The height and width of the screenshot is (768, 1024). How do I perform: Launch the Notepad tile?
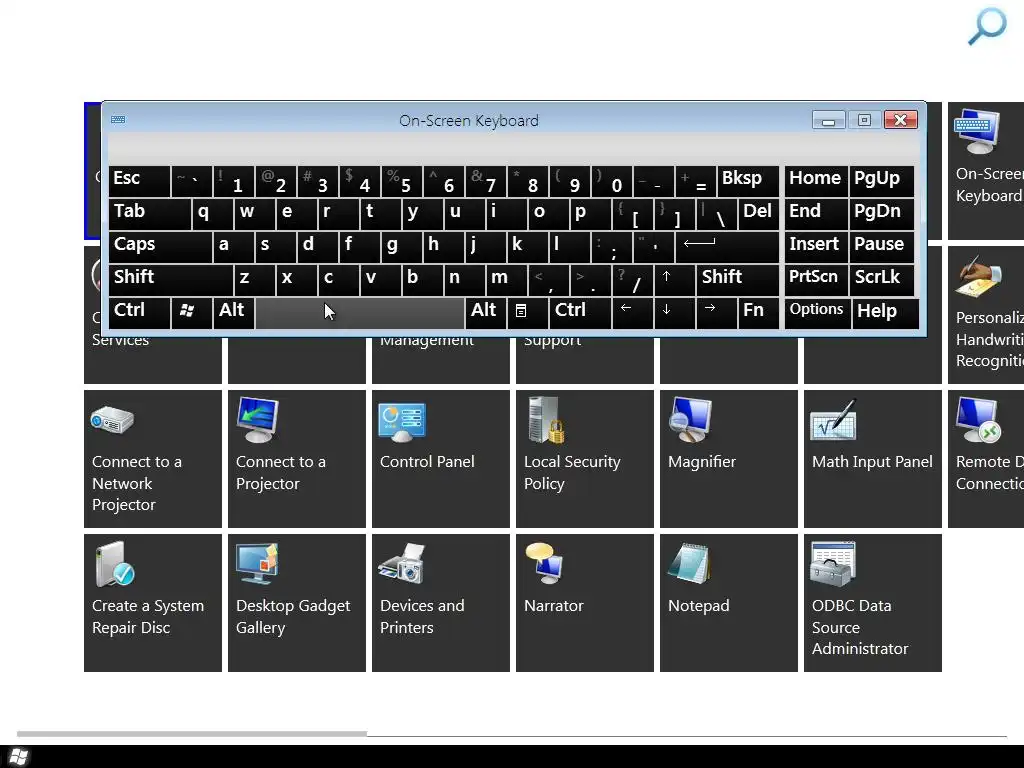pos(729,603)
